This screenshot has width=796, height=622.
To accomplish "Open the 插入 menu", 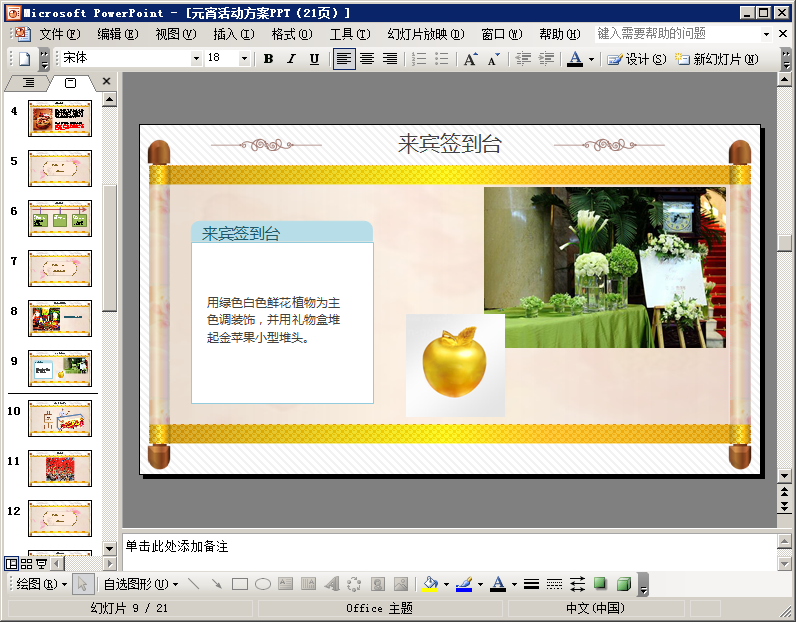I will 234,34.
